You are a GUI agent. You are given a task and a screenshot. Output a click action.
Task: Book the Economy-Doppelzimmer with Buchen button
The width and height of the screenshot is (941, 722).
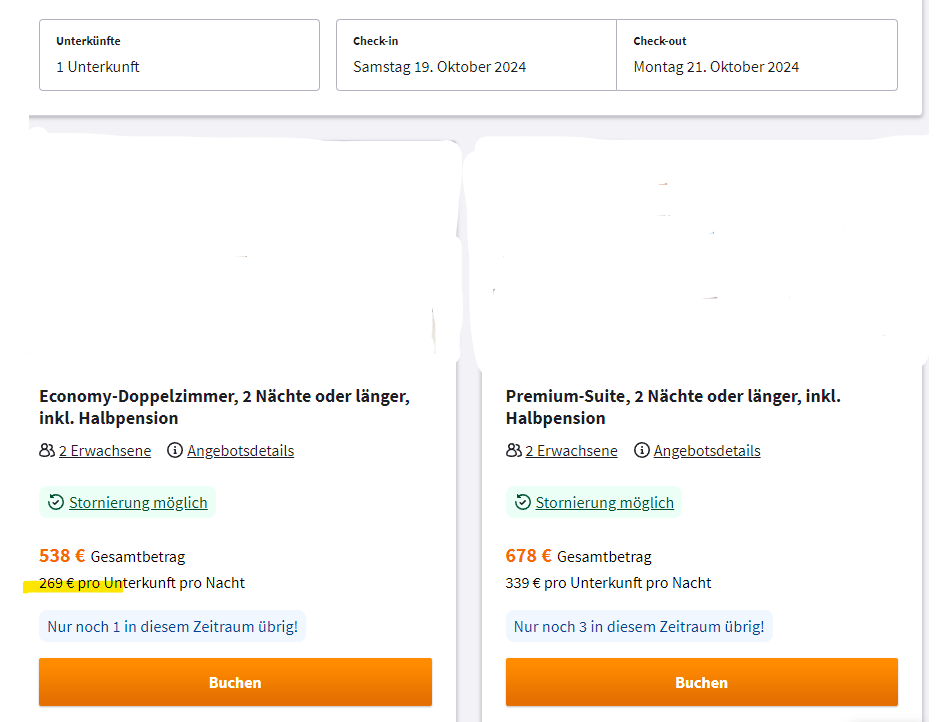(x=235, y=682)
